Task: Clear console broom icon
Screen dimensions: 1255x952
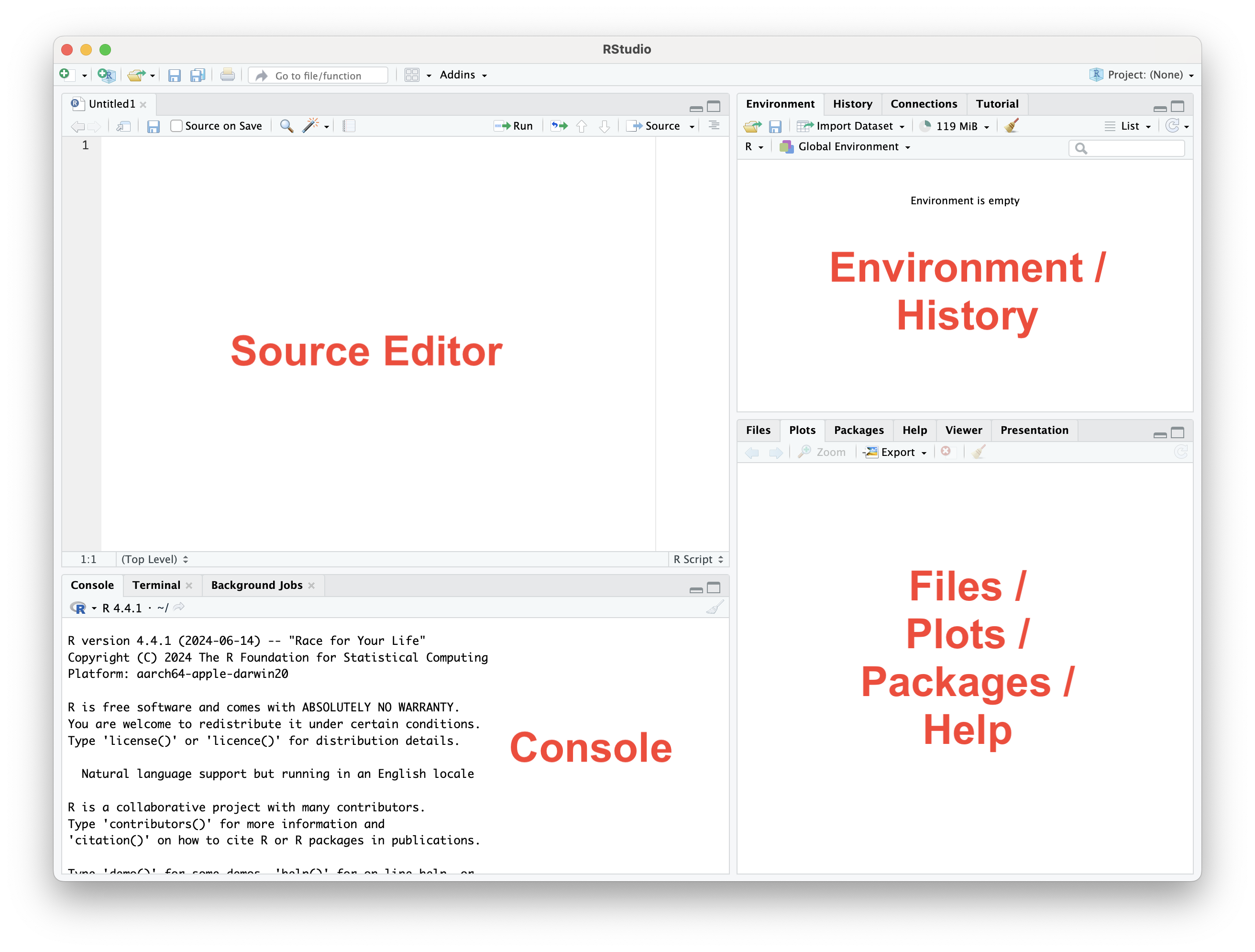Action: coord(715,608)
